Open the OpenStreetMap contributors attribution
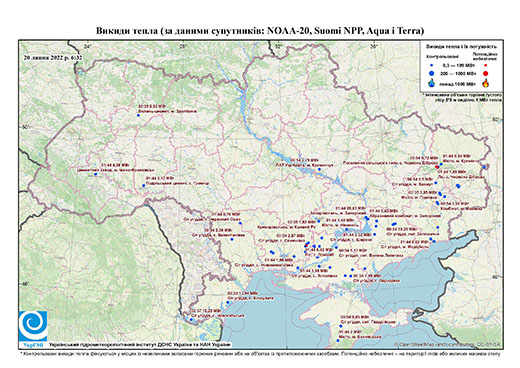This screenshot has width=520, height=368. (x=448, y=344)
